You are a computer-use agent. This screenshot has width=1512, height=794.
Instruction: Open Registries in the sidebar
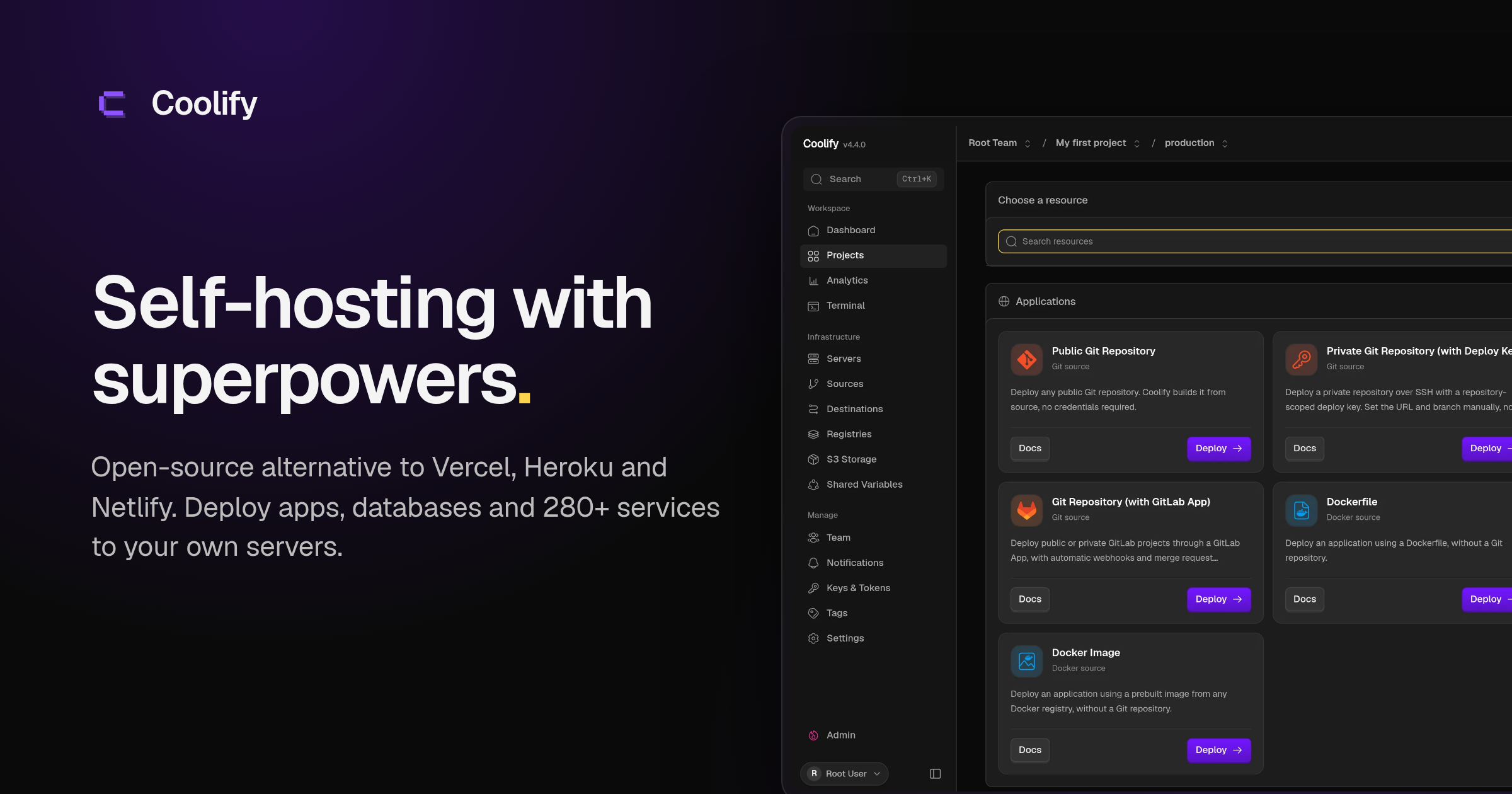coord(873,434)
